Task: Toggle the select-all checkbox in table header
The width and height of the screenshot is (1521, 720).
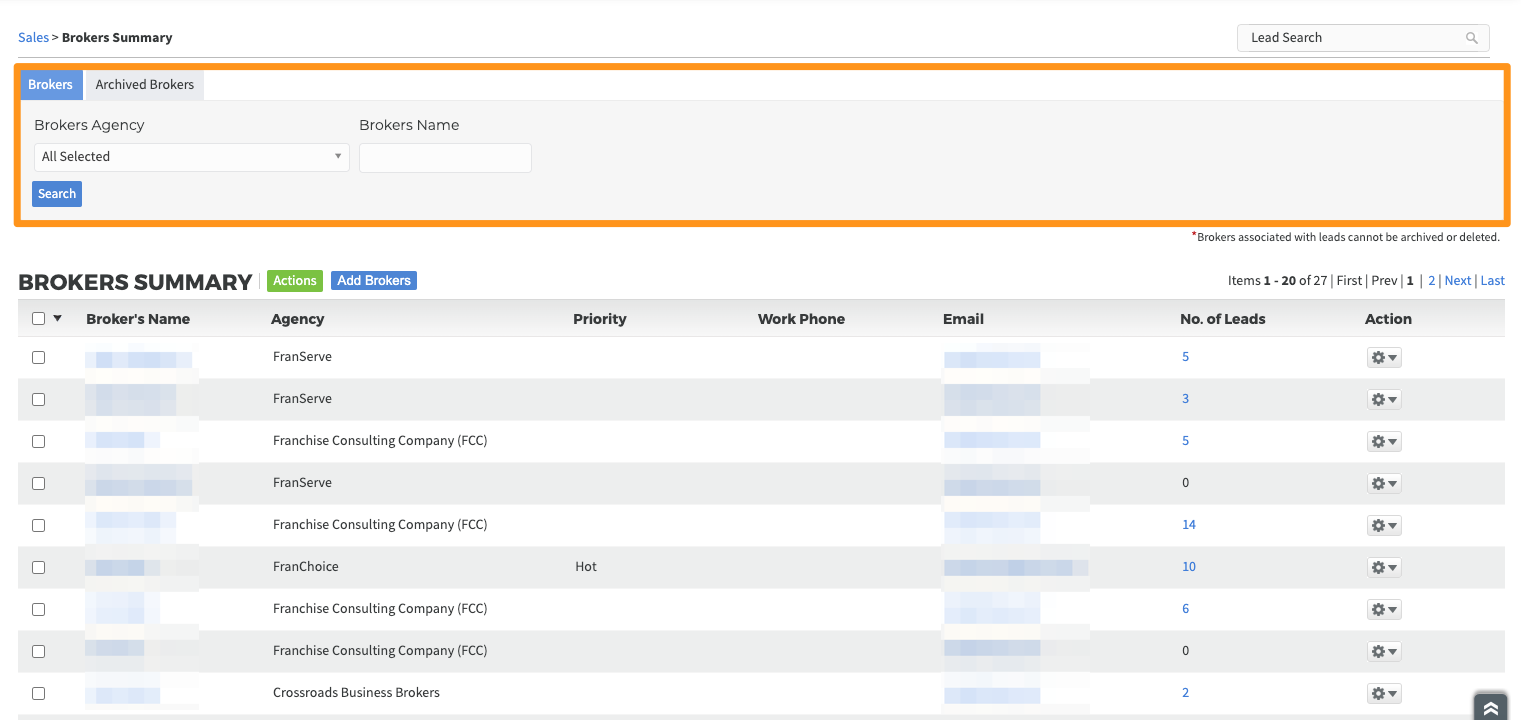Action: coord(38,319)
